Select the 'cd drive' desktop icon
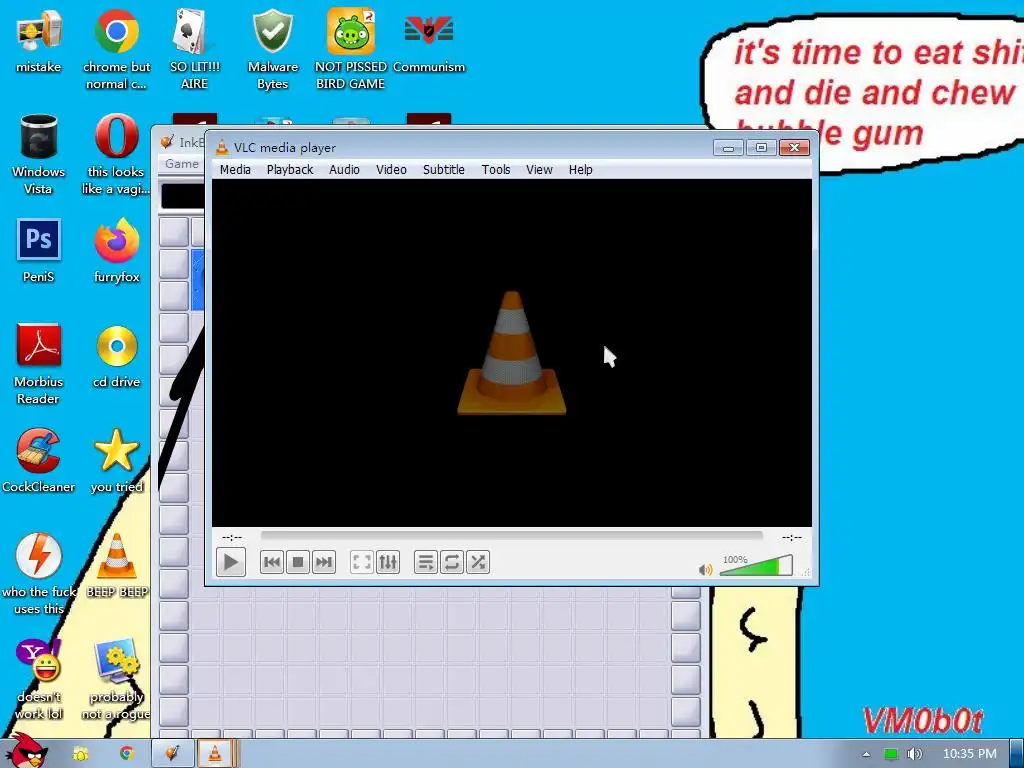The image size is (1024, 768). (116, 357)
